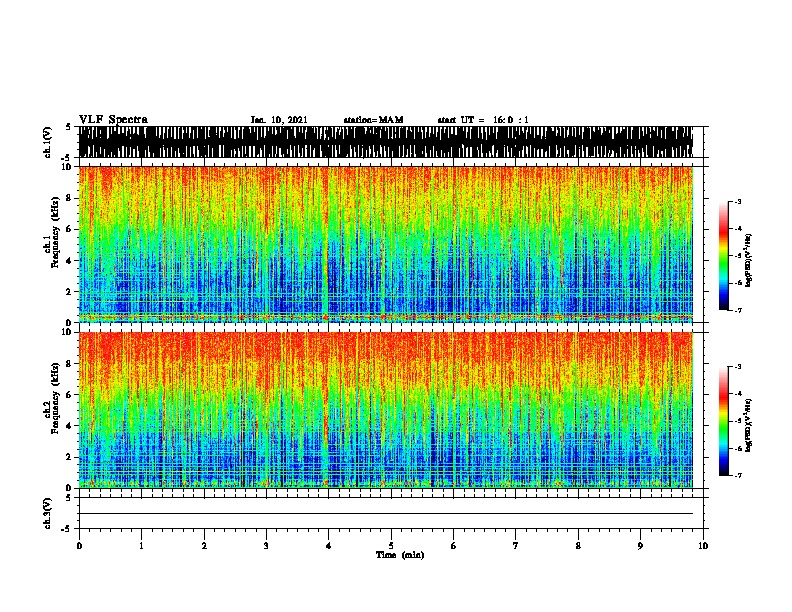This screenshot has width=792, height=612.
Task: Click the "ch.1(V)" axis label
Action: [48, 142]
